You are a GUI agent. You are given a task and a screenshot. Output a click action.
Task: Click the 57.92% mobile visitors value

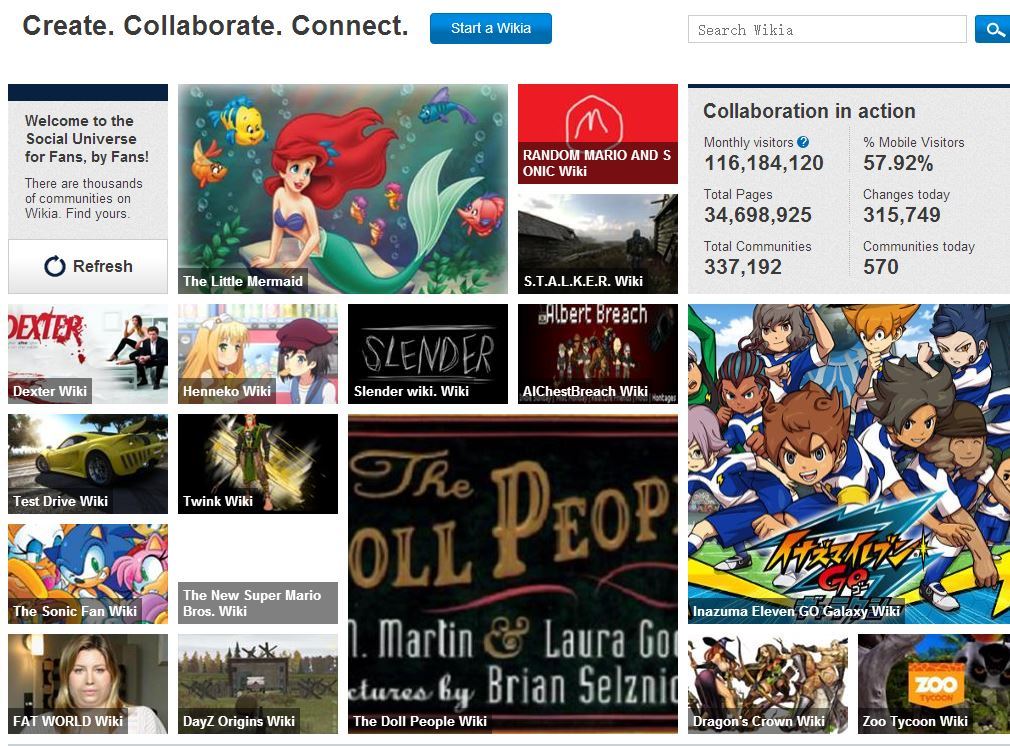(x=898, y=163)
